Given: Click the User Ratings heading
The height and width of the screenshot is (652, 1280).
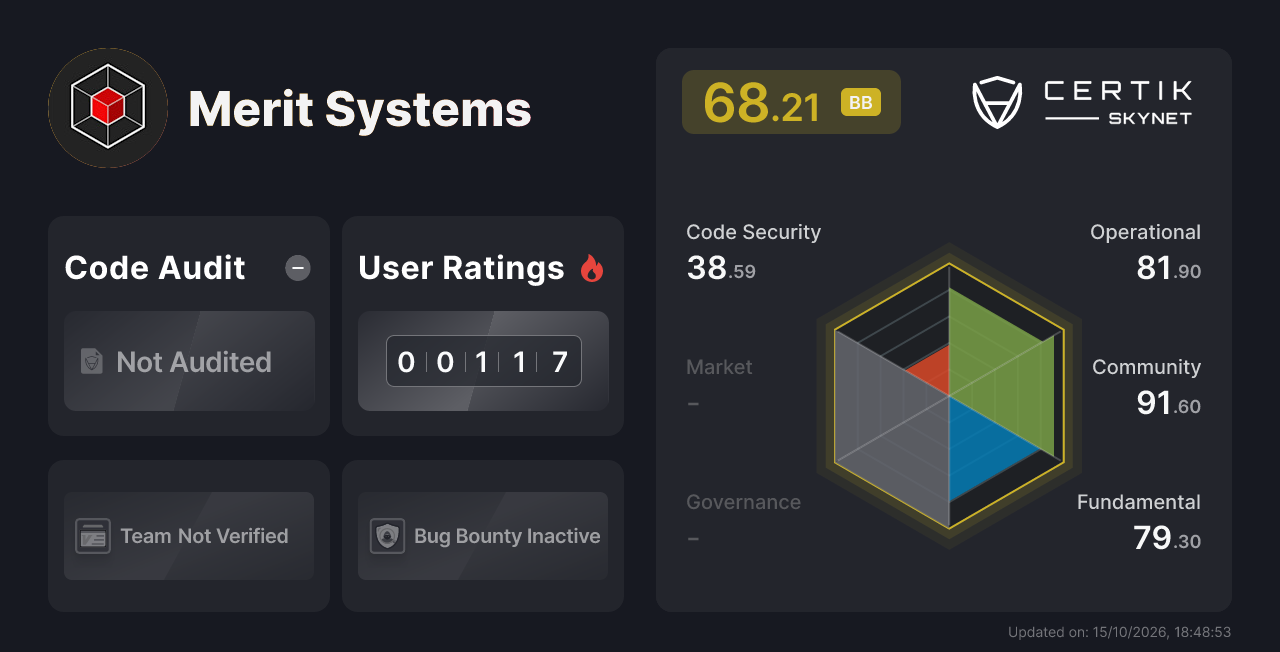Looking at the screenshot, I should [x=461, y=268].
